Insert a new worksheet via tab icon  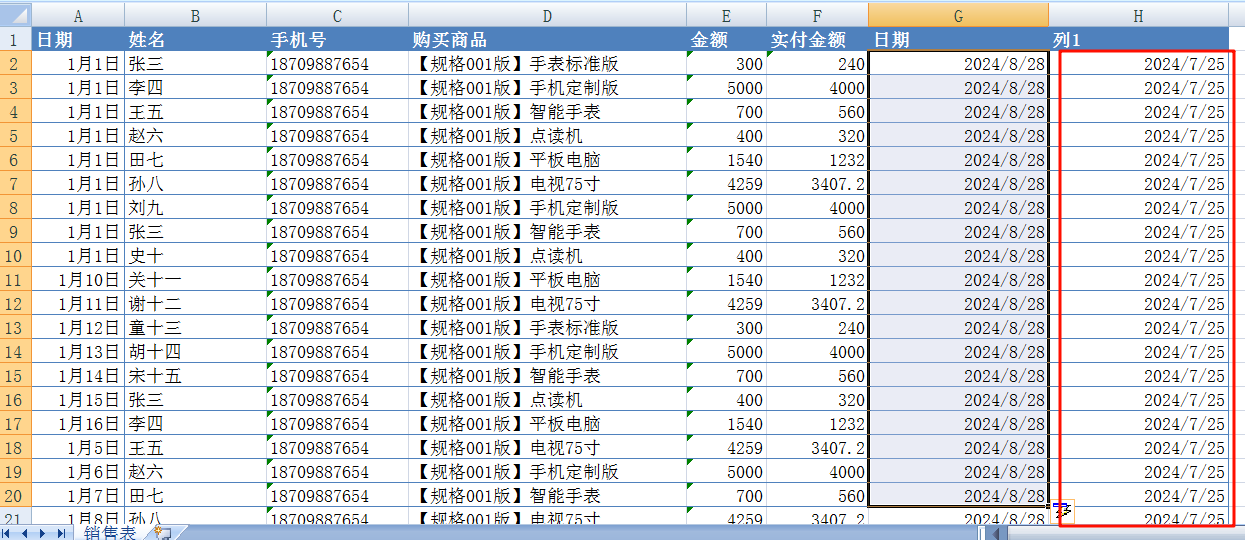[x=163, y=533]
